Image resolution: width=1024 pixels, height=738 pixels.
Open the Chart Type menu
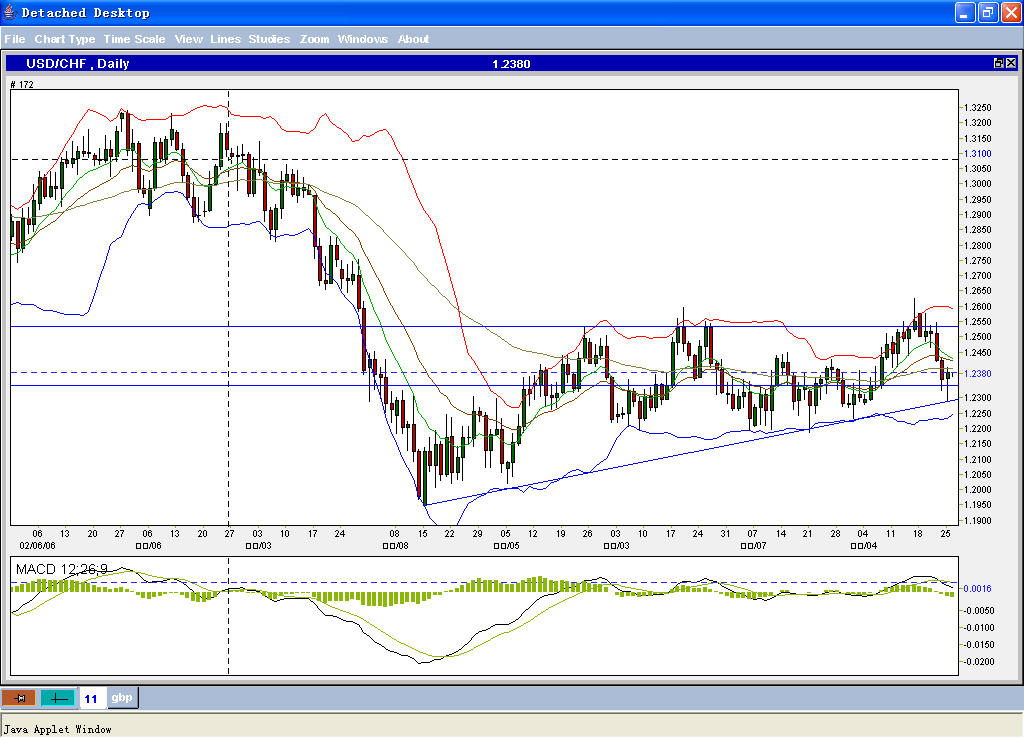point(65,39)
